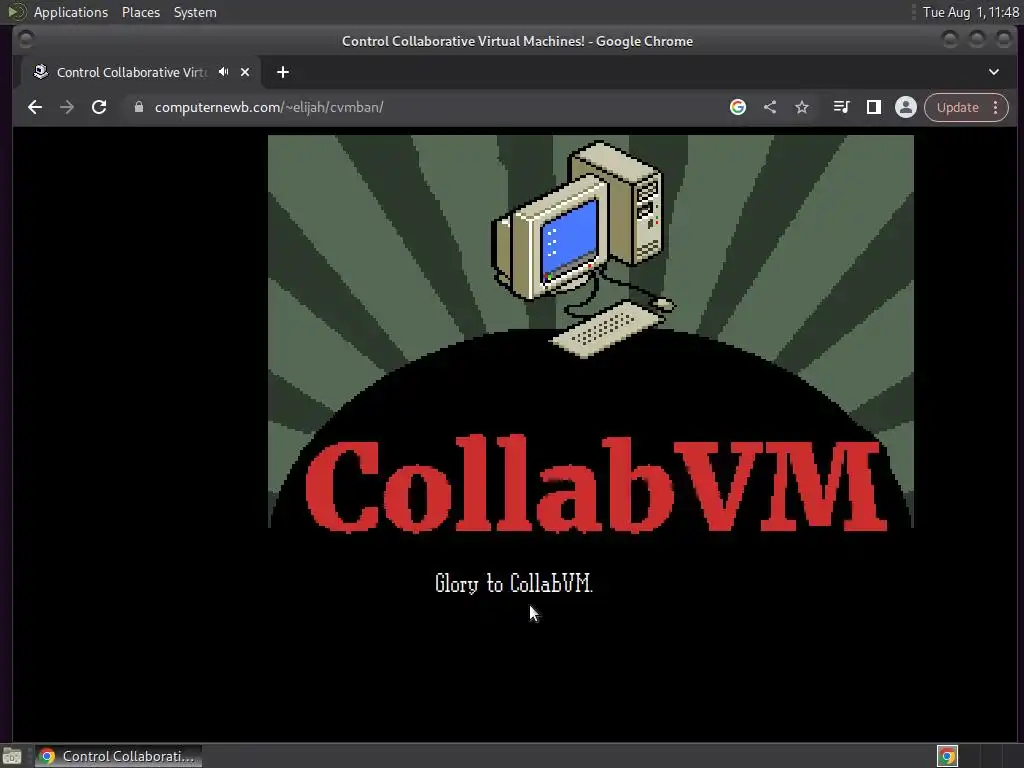This screenshot has height=768, width=1024.
Task: Open the Chrome profile avatar
Action: [x=906, y=107]
